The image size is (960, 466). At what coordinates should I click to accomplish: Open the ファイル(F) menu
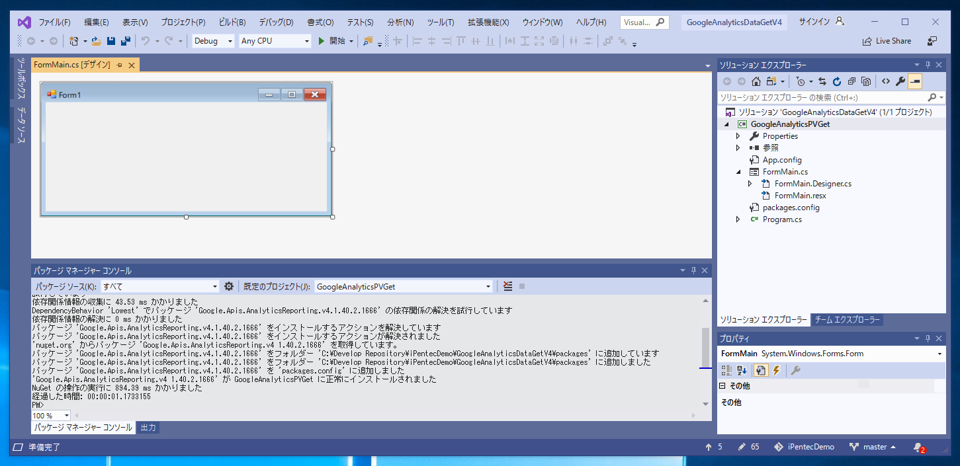(54, 22)
